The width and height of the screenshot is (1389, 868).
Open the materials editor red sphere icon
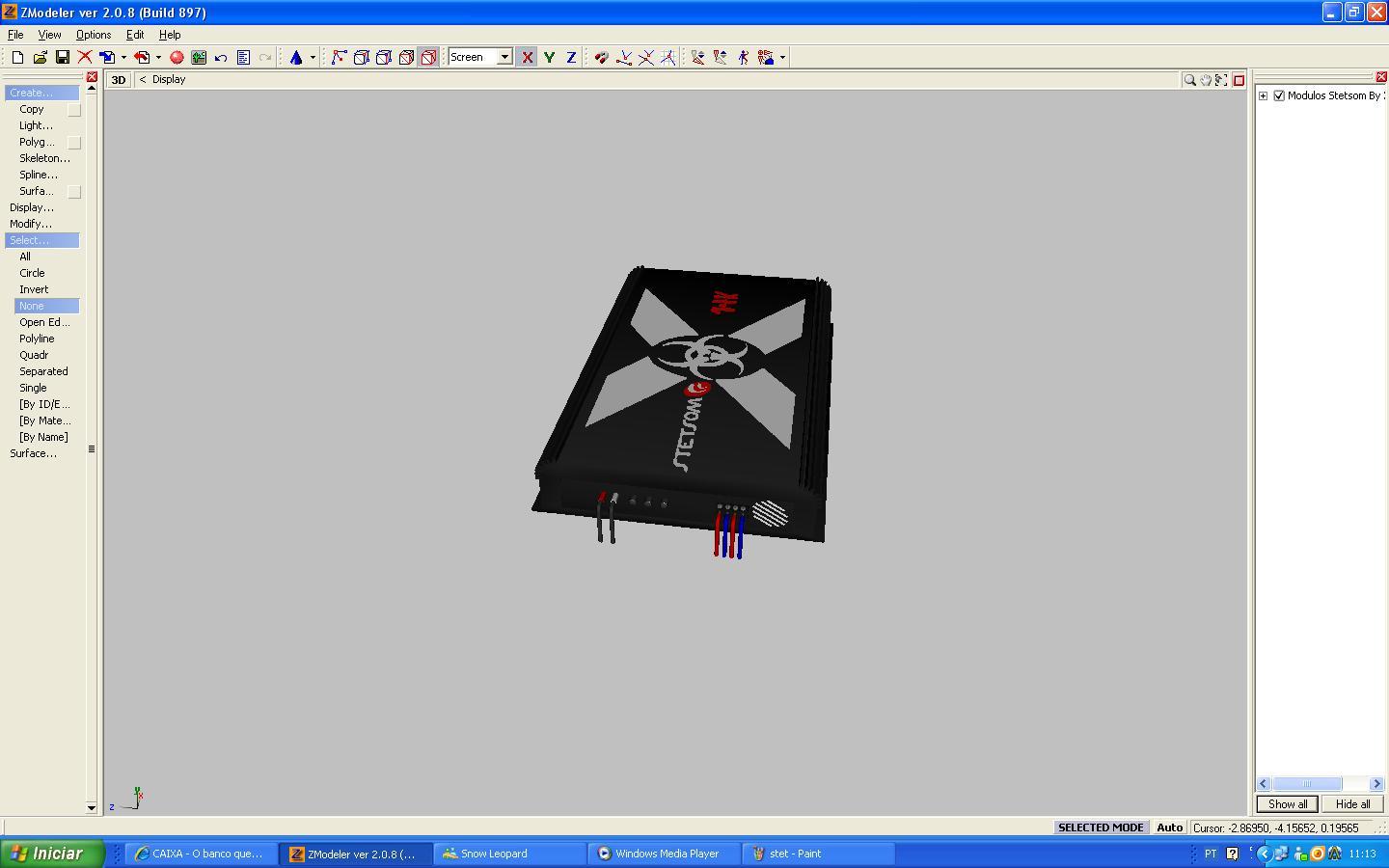coord(177,58)
